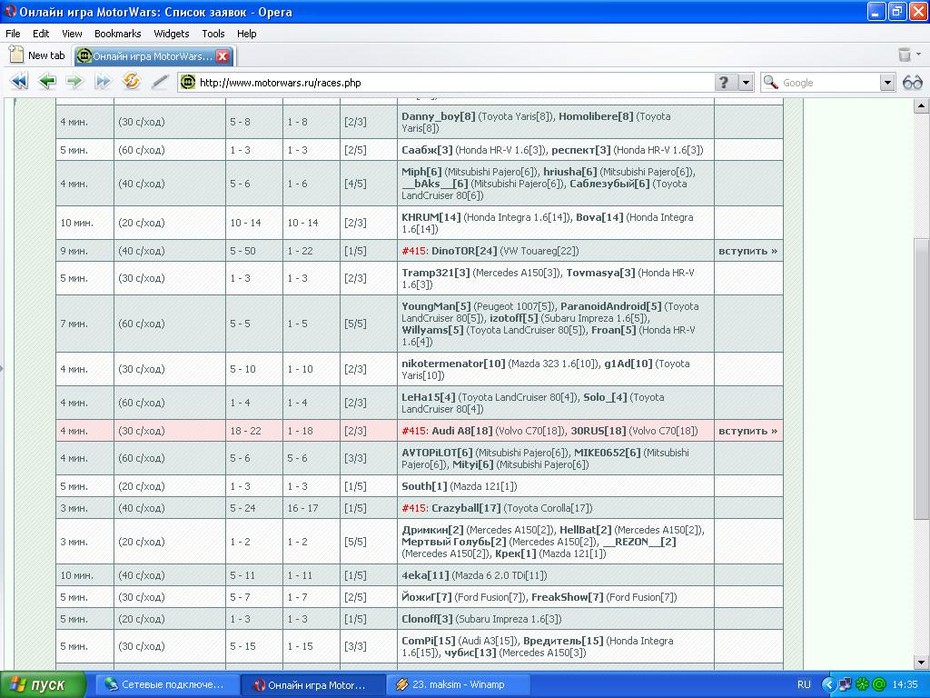Join the DinoTOR race via вступить
This screenshot has height=698, width=930.
point(748,251)
